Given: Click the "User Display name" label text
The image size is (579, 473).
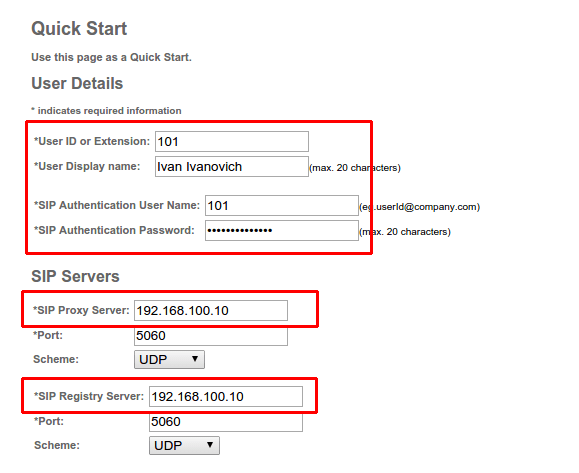Looking at the screenshot, I should (x=87, y=167).
